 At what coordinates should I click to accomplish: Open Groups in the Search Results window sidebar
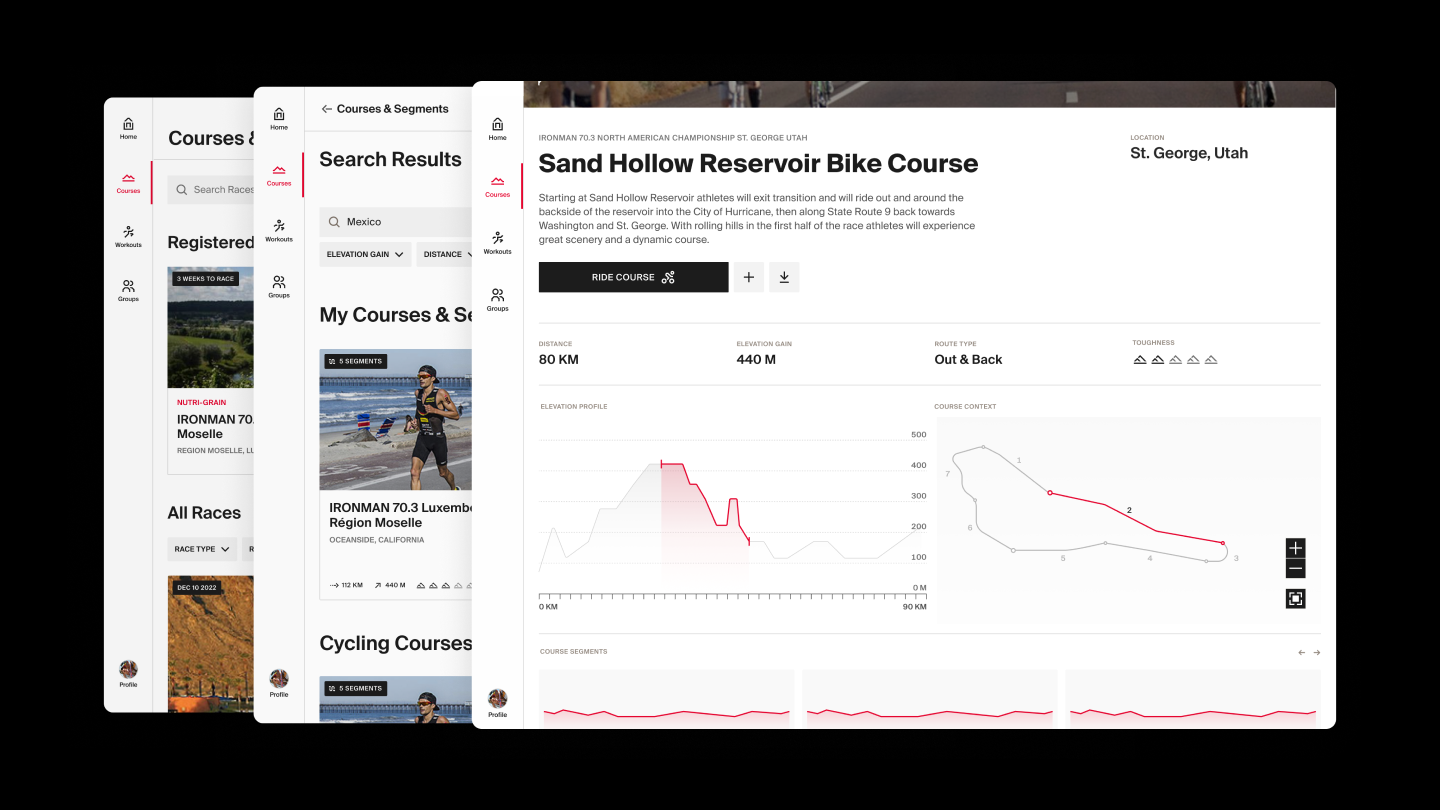pyautogui.click(x=279, y=287)
